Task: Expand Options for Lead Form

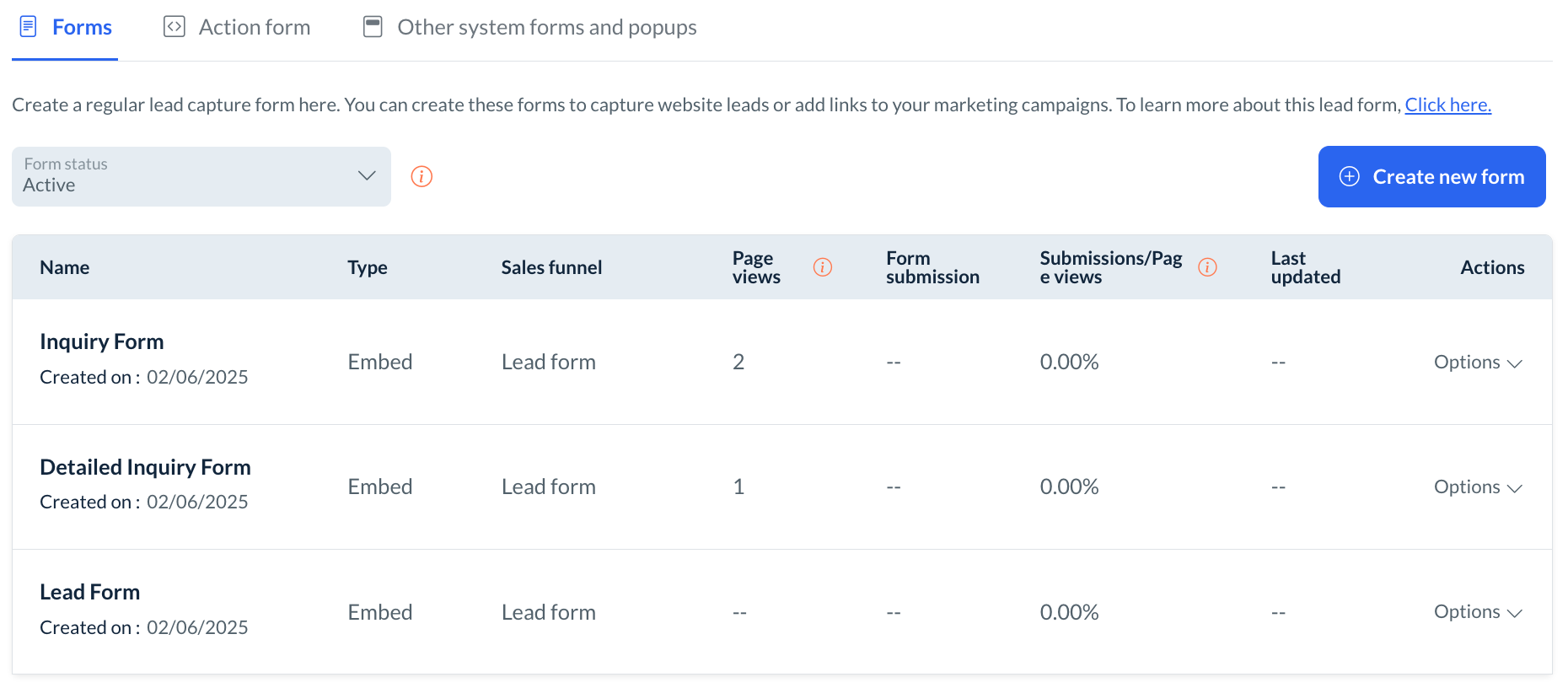Action: point(1478,612)
